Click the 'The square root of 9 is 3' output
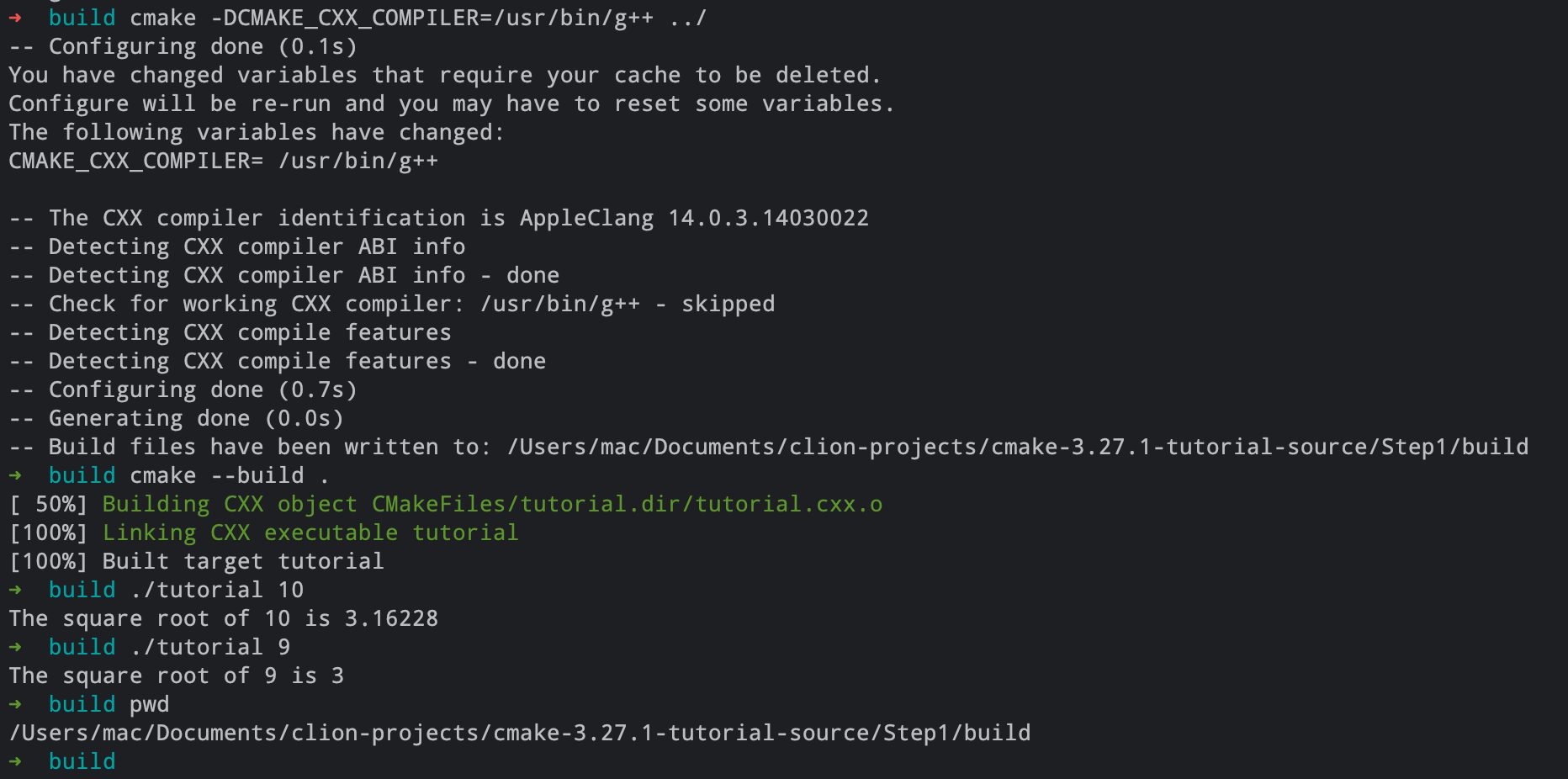Screen dimensions: 1568x779 (176, 676)
